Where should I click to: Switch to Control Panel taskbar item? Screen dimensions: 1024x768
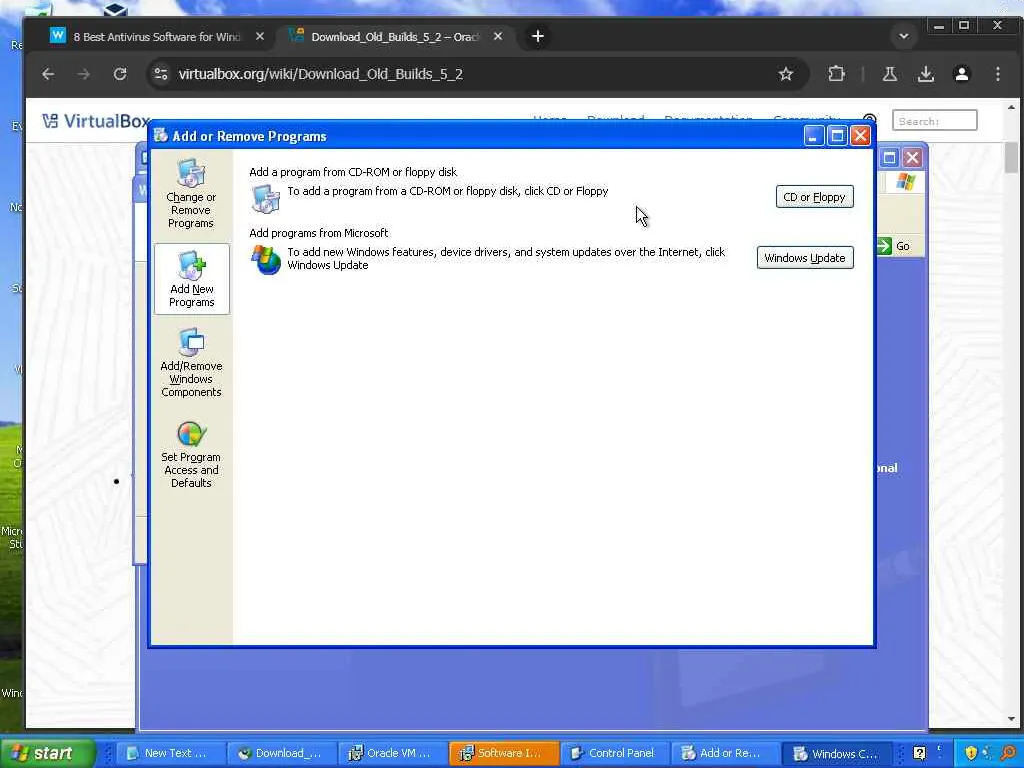[x=614, y=753]
